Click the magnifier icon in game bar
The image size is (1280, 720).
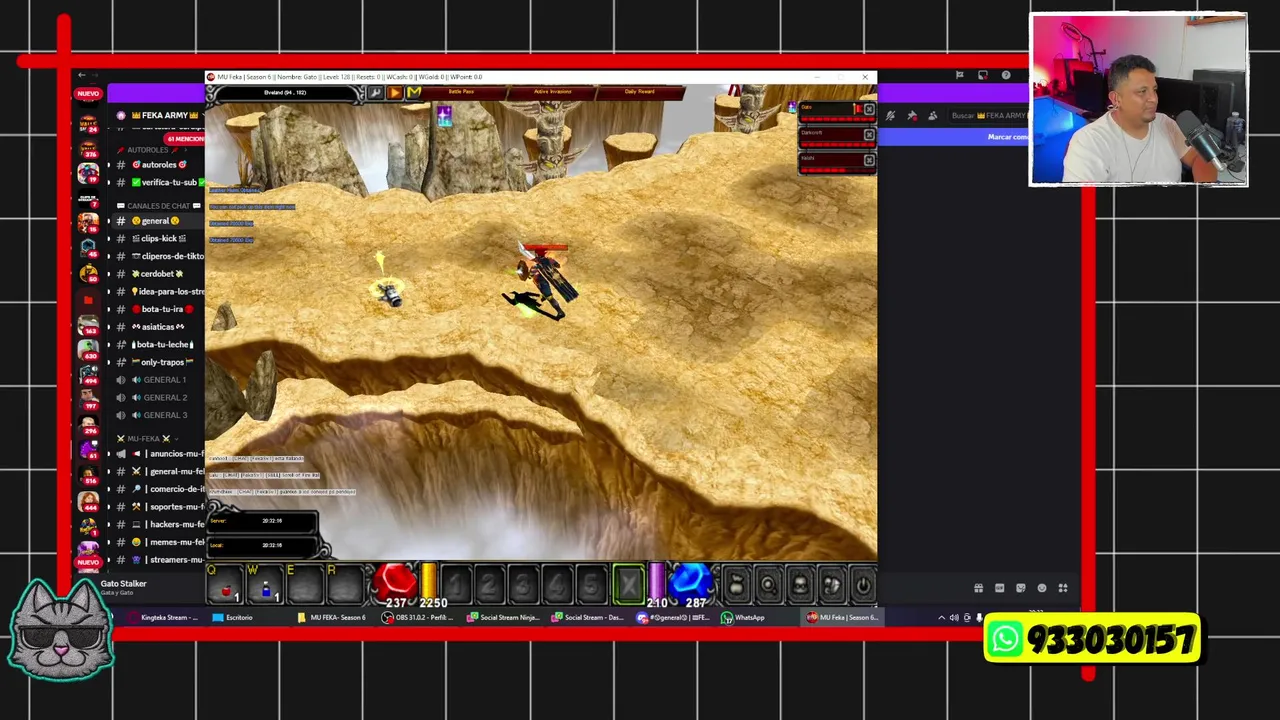click(768, 586)
